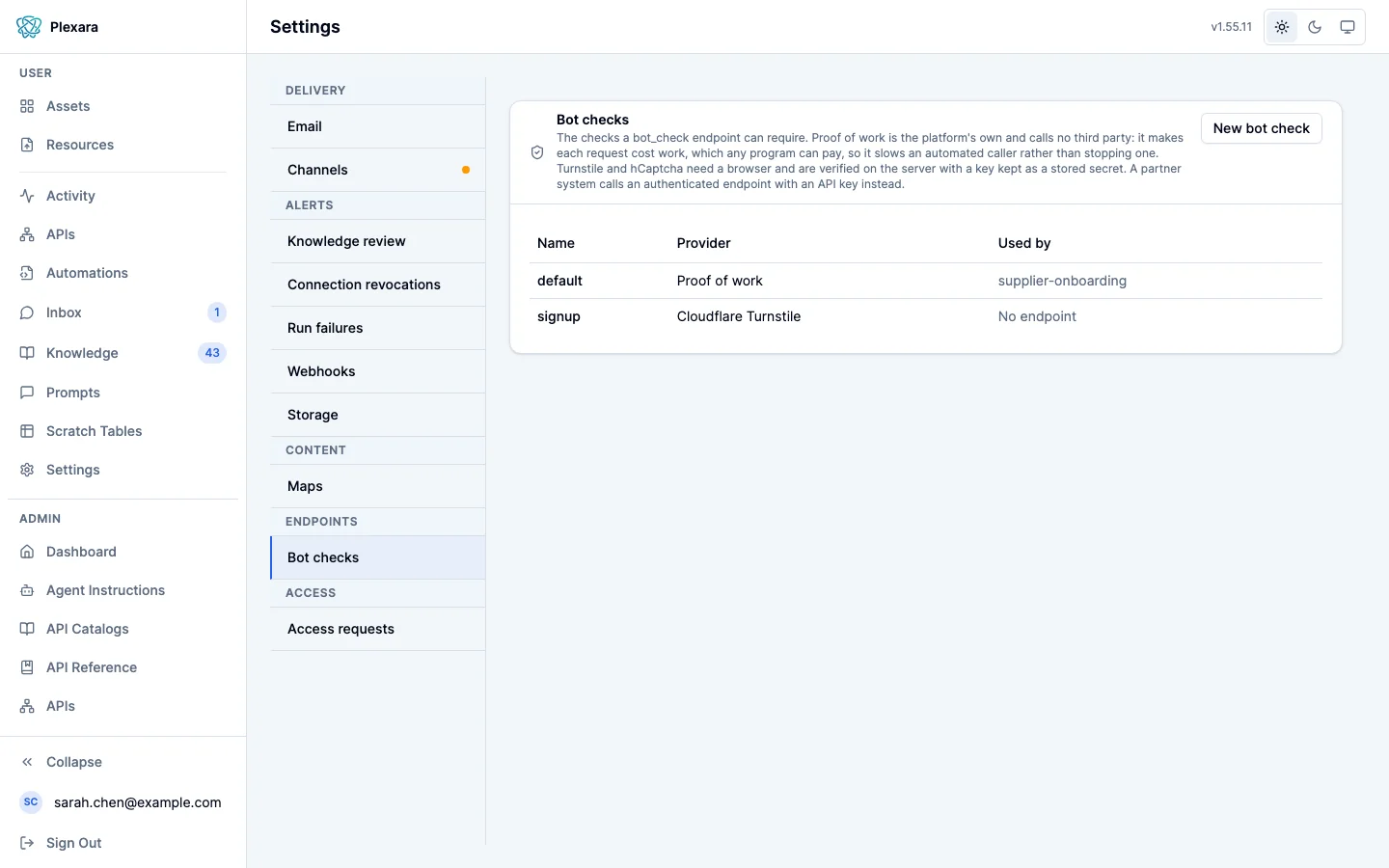Open Resources in the sidebar

coord(123,145)
